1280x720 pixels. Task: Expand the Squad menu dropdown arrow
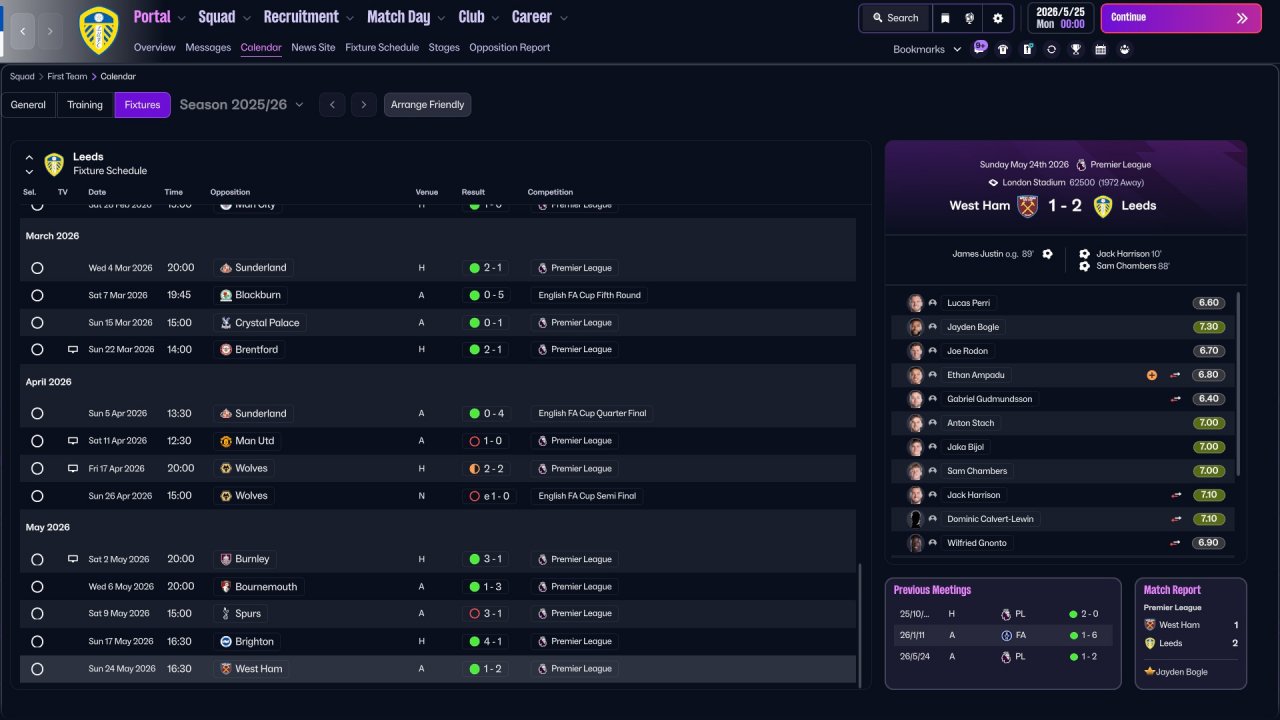(246, 18)
